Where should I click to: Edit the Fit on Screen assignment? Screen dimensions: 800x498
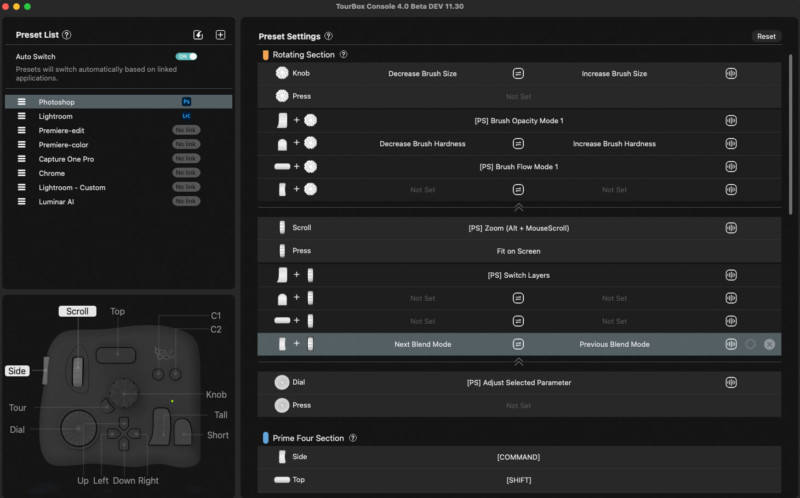(x=518, y=251)
